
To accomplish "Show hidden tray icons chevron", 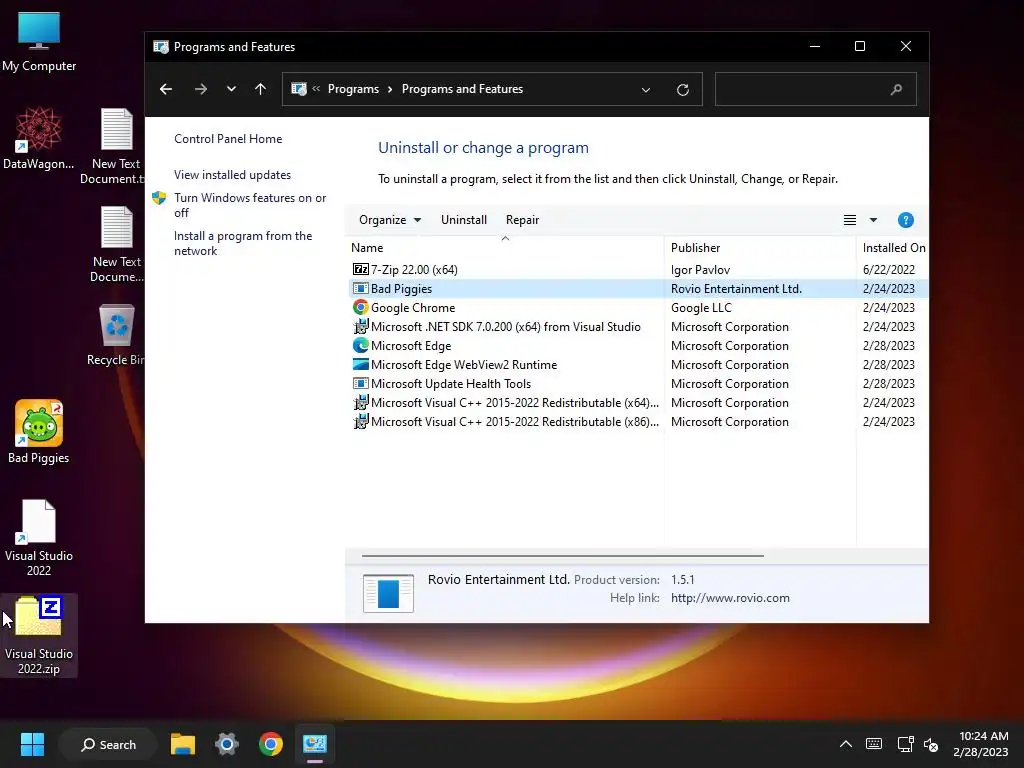I will 846,744.
